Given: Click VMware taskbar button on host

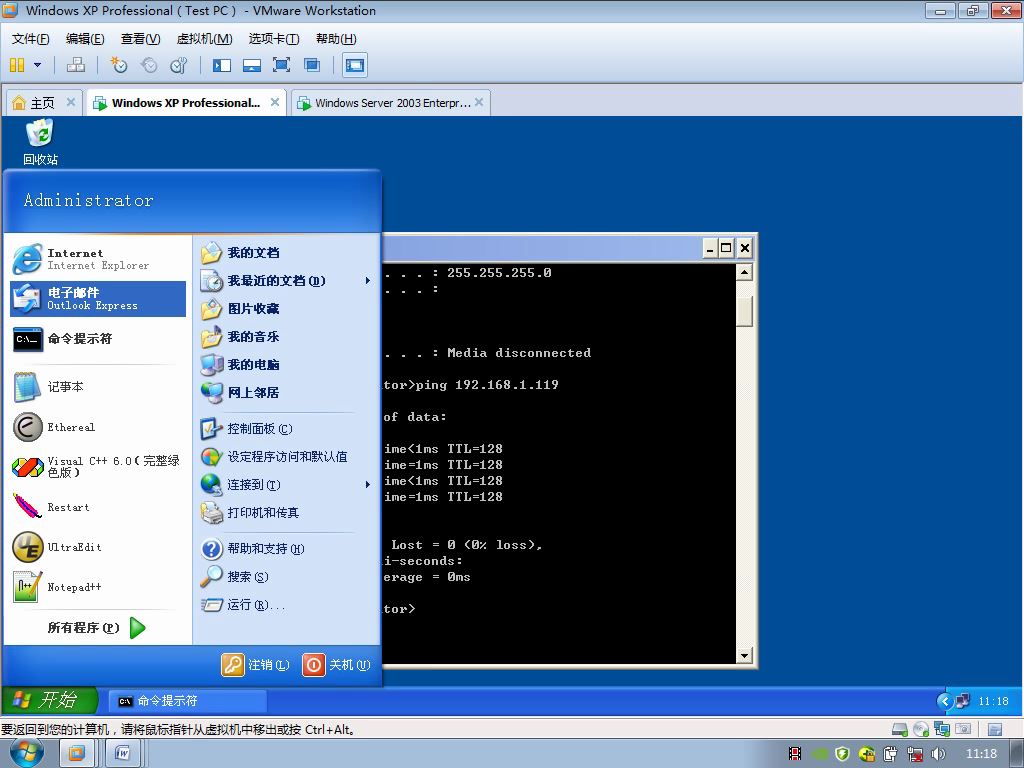Looking at the screenshot, I should [76, 753].
